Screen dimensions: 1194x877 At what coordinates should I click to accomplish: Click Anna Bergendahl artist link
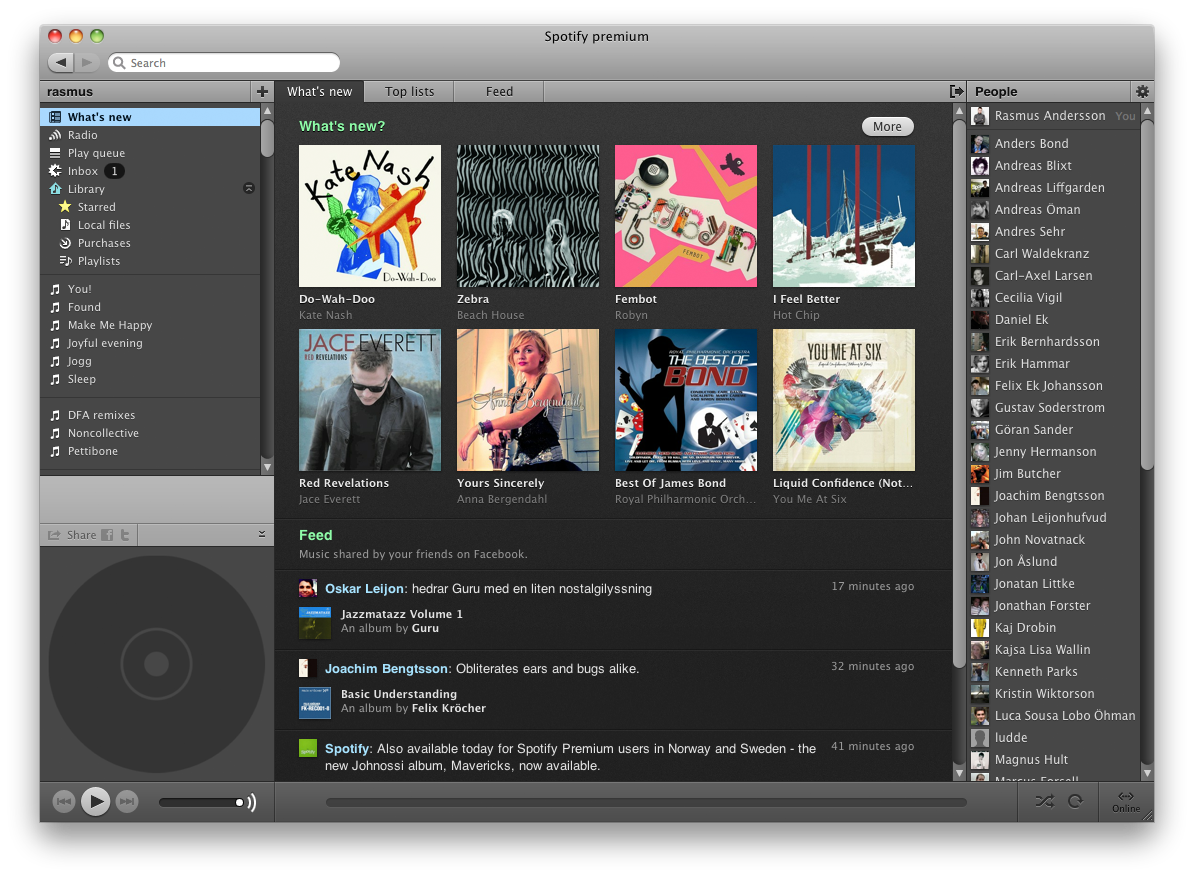(x=502, y=499)
